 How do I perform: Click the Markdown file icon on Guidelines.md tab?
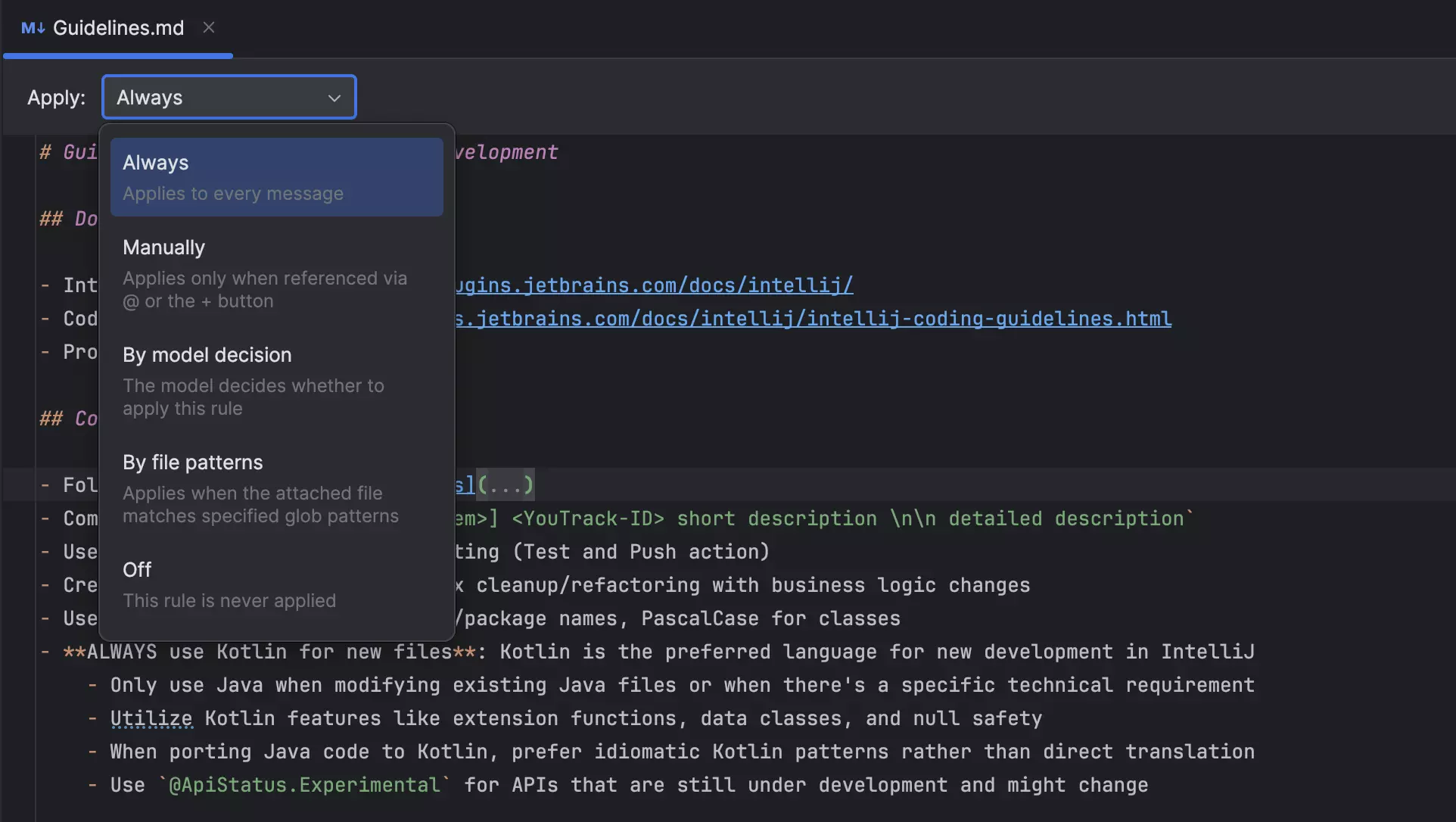point(33,28)
